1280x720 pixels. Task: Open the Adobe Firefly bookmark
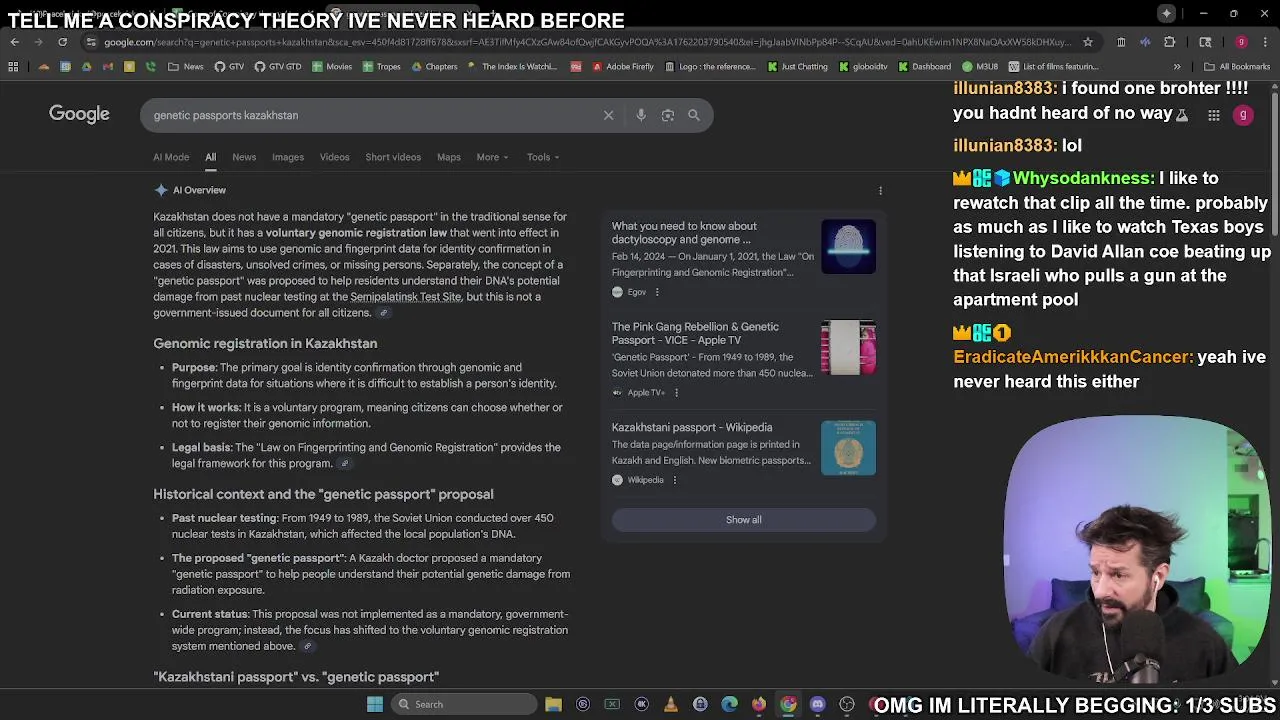(x=623, y=67)
